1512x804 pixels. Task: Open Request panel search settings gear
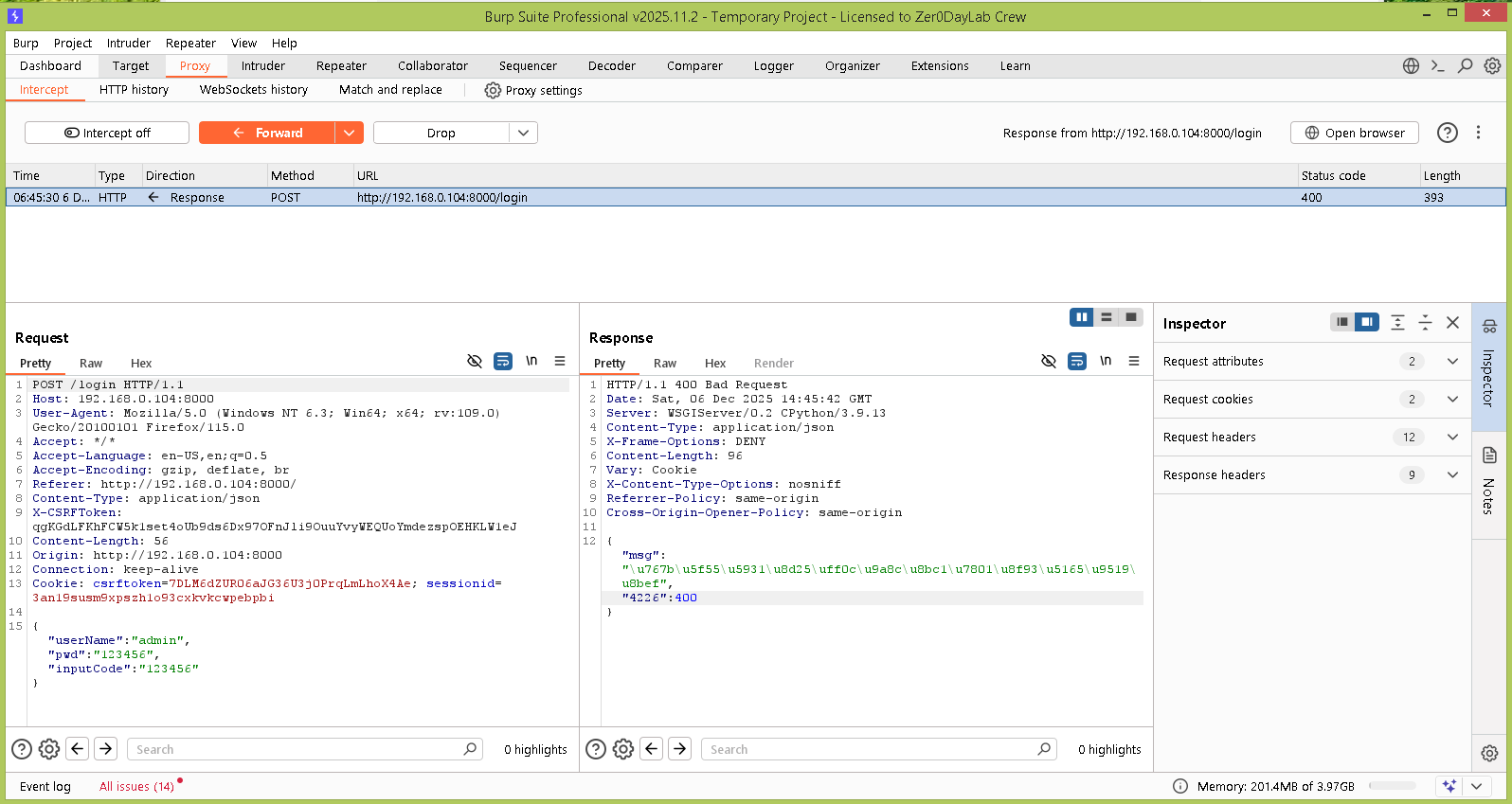49,749
